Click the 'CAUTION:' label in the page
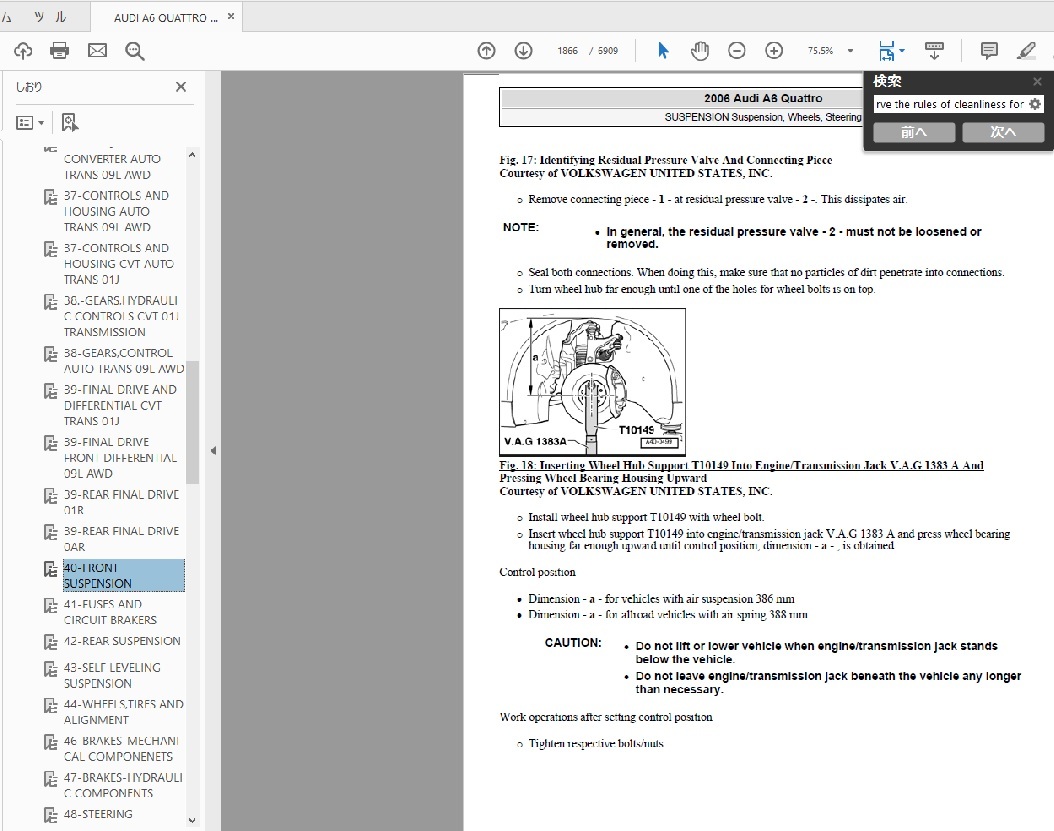Screen dimensions: 1054x831 tap(573, 643)
